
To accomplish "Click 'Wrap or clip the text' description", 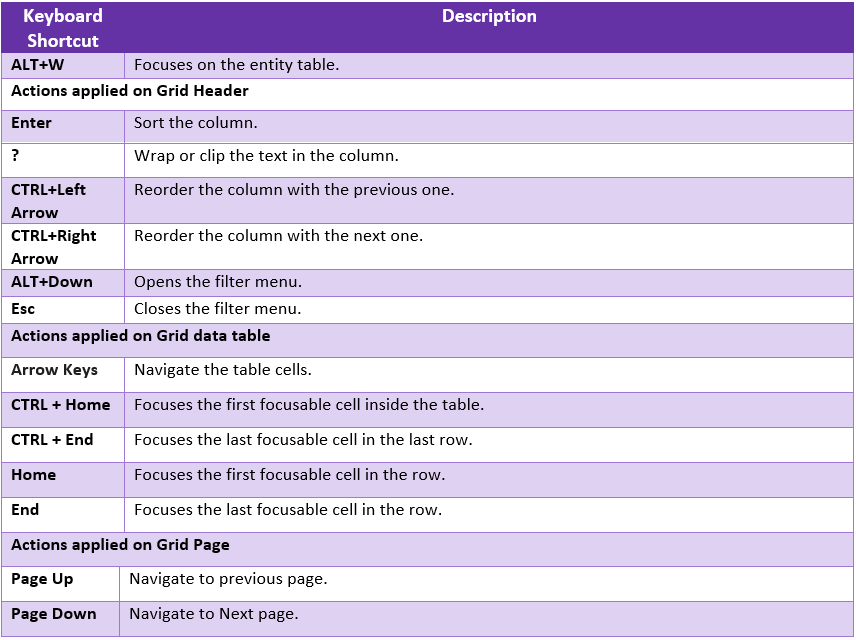I will point(266,156).
